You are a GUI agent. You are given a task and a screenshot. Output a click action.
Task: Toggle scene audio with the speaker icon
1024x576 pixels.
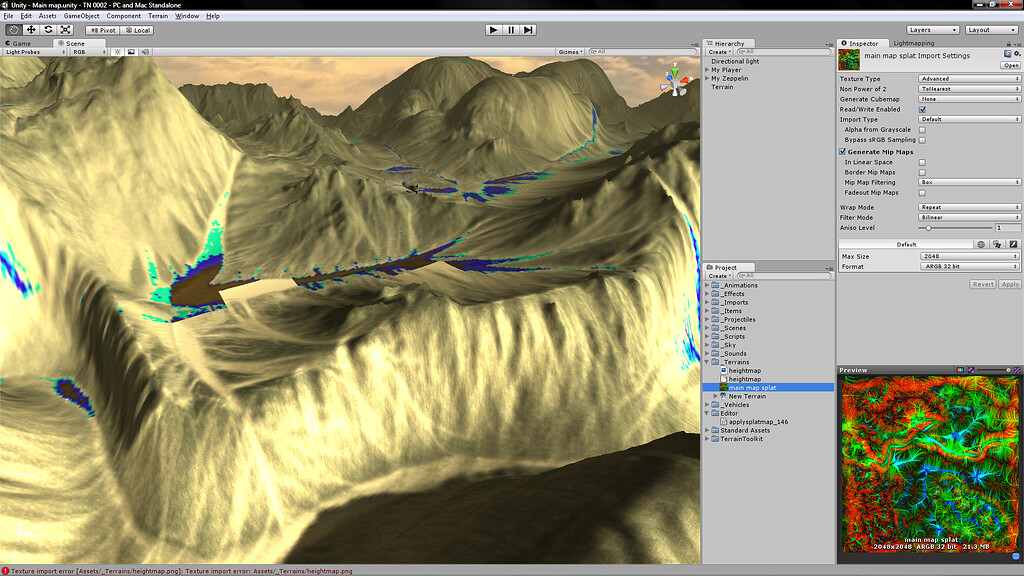click(145, 52)
